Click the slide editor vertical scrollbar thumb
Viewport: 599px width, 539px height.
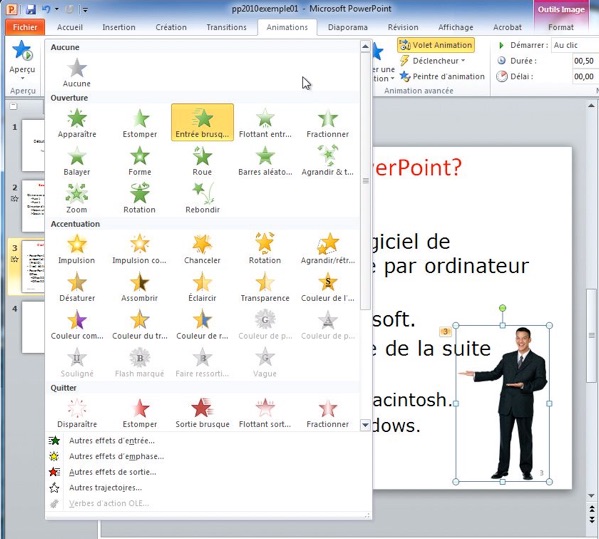pyautogui.click(x=591, y=335)
